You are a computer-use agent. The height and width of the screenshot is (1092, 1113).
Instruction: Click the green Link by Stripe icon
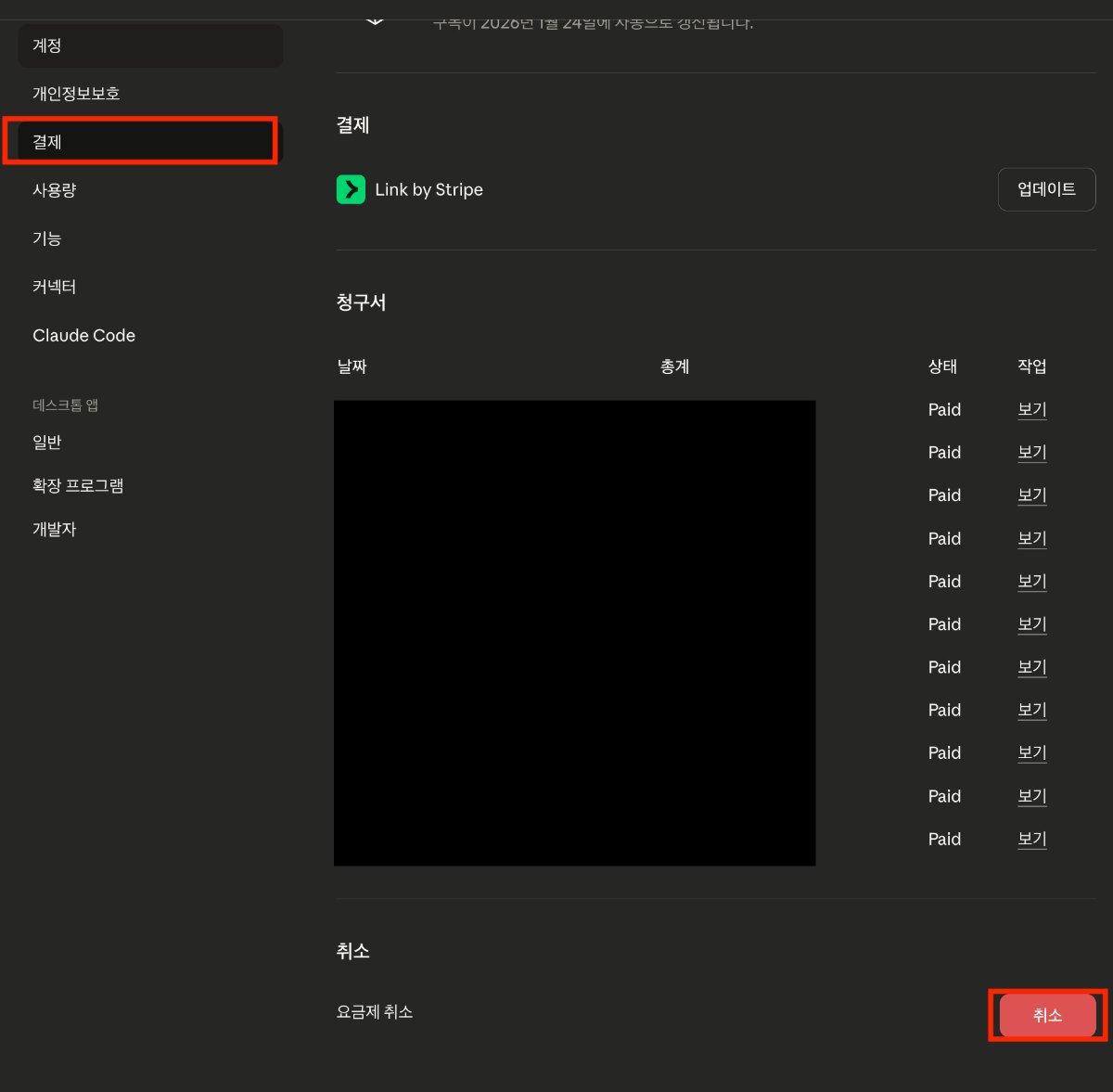click(x=351, y=189)
